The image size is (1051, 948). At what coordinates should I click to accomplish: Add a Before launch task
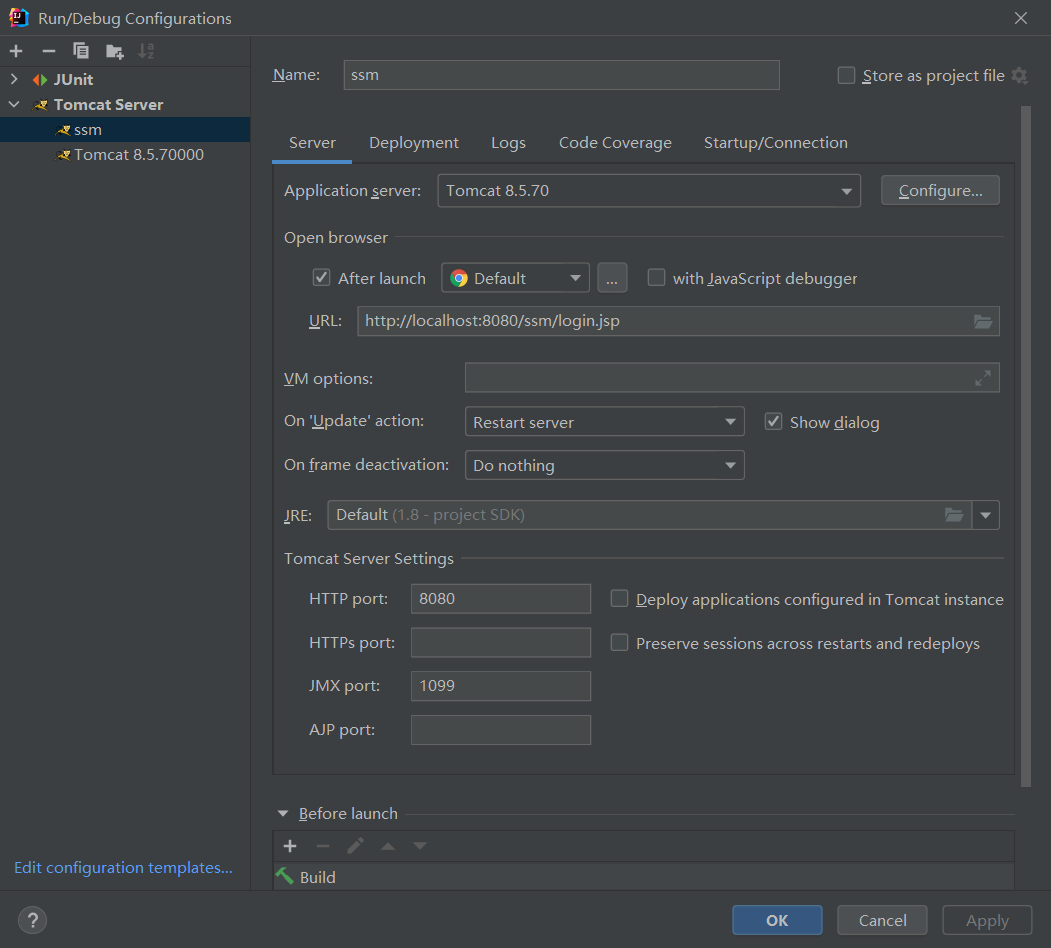290,846
